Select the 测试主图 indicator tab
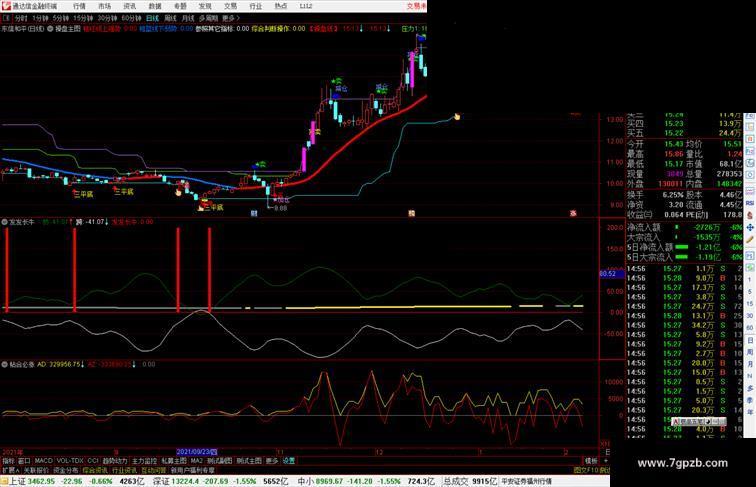 pos(249,461)
